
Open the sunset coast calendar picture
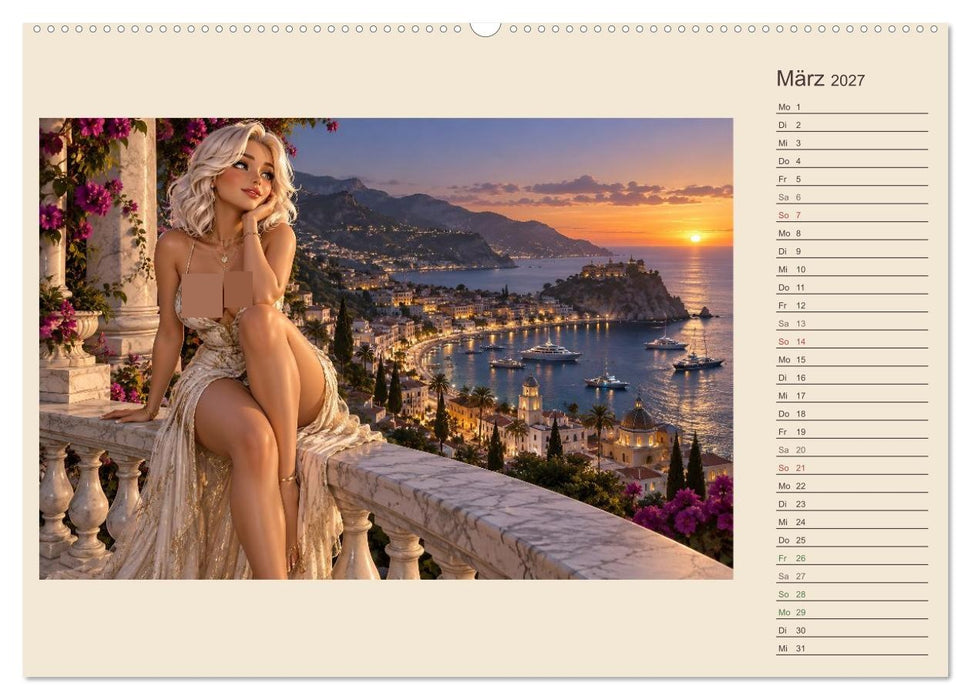coord(386,349)
